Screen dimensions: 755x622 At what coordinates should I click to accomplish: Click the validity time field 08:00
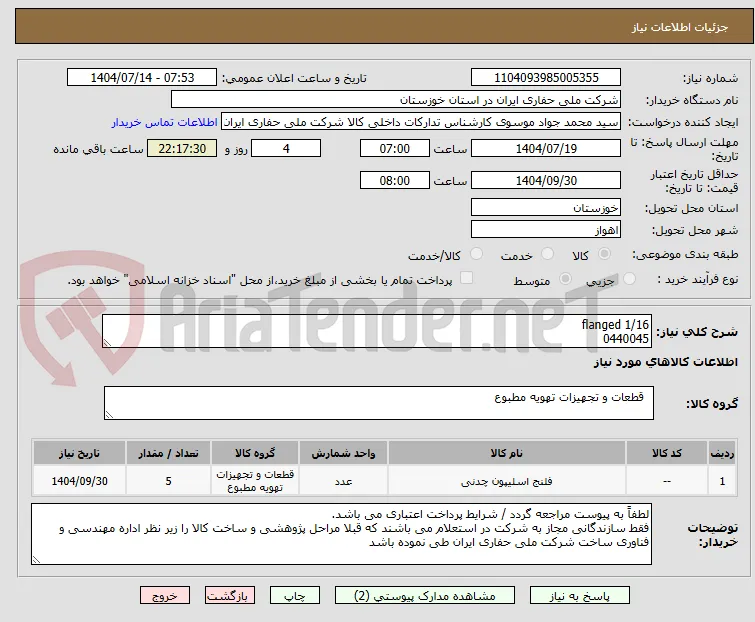tap(394, 181)
